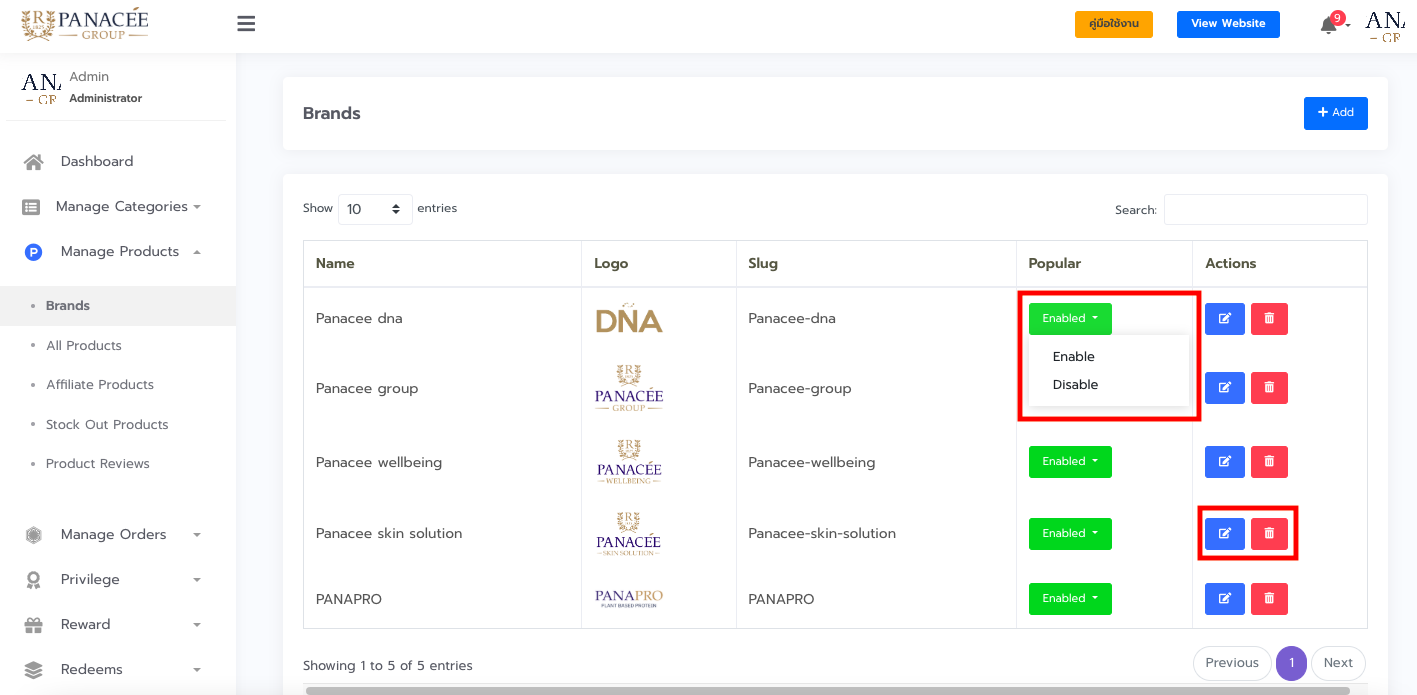Open Popular dropdown for PANAPRO
The height and width of the screenshot is (695, 1417).
[x=1070, y=599]
